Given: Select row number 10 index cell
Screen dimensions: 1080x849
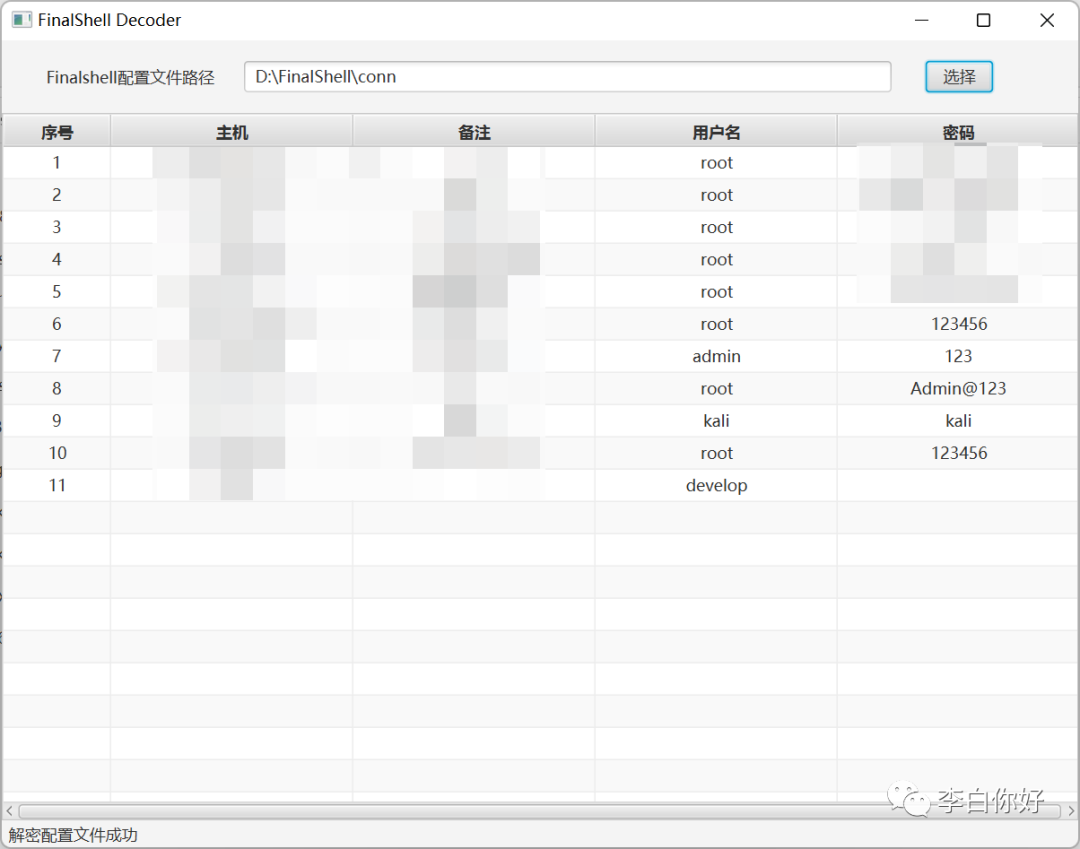Looking at the screenshot, I should [x=57, y=453].
